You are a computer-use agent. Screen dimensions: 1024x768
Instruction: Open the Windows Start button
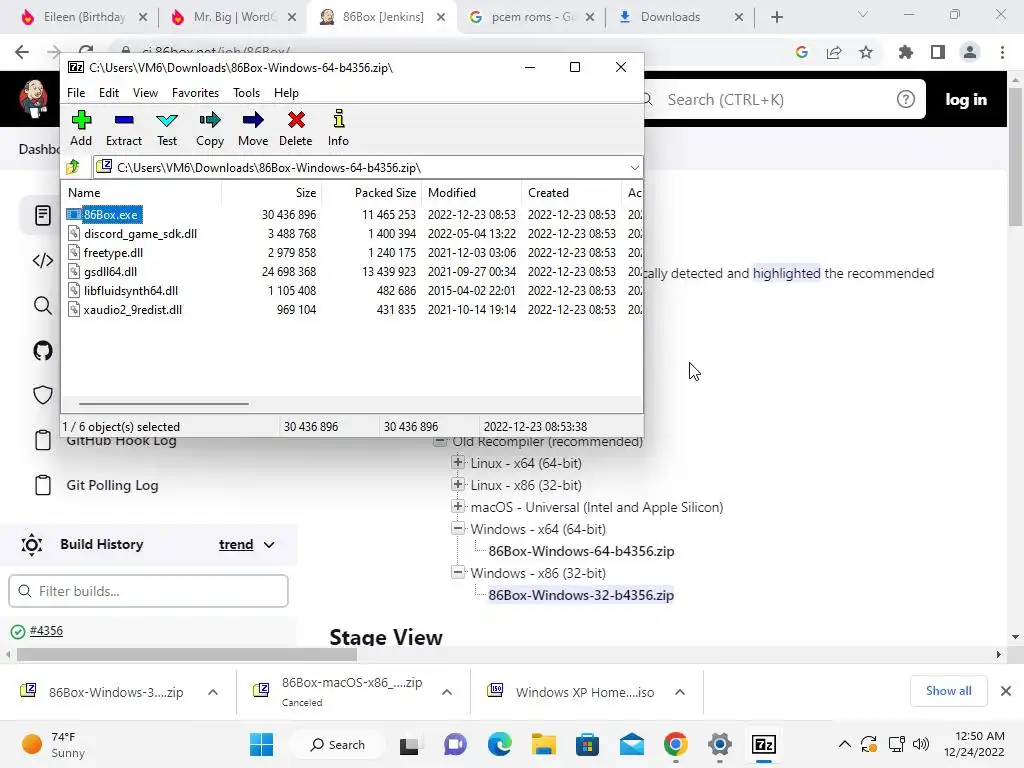[x=261, y=744]
